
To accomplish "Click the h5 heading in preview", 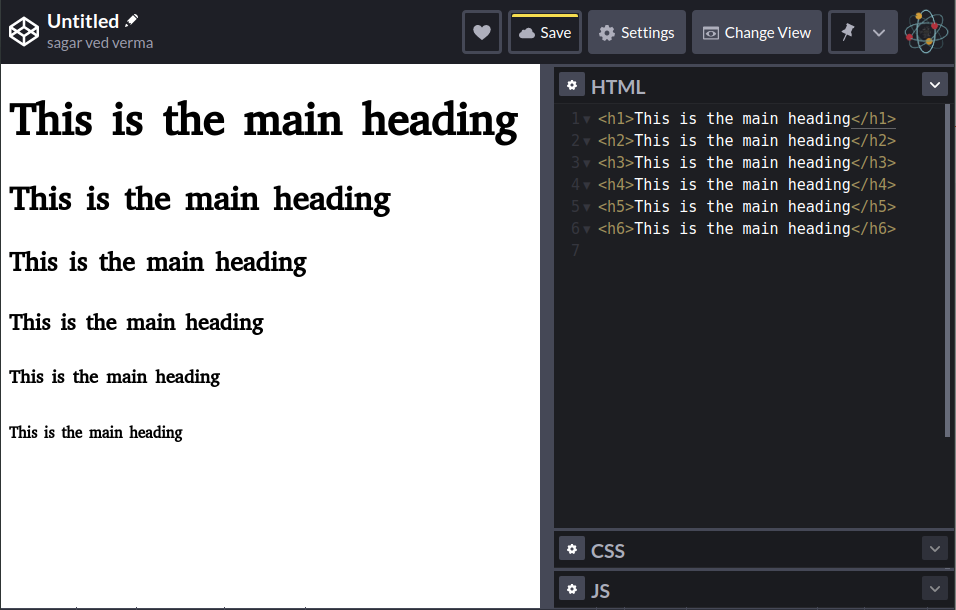I will [x=115, y=377].
